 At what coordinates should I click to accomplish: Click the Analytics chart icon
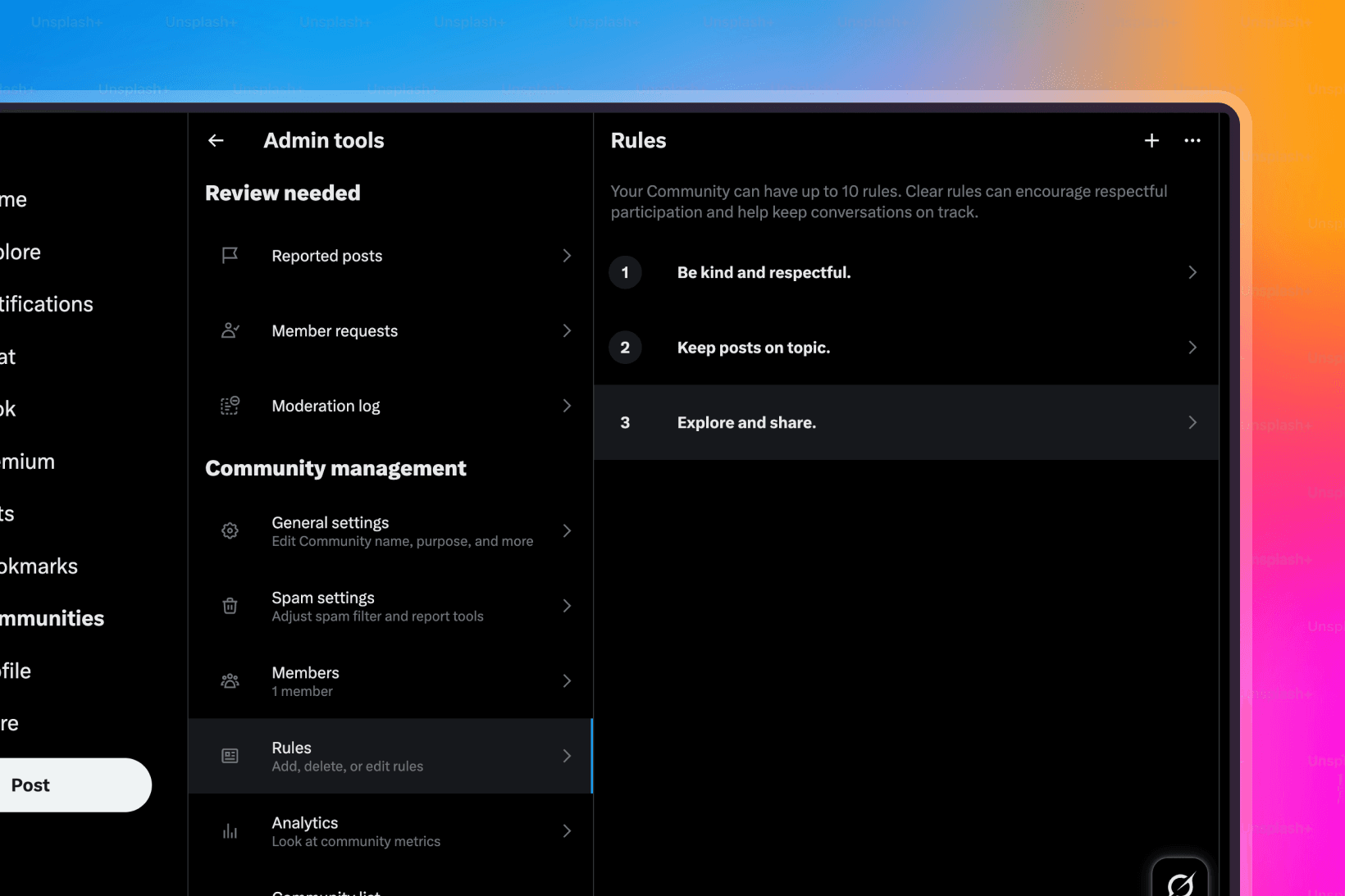(x=230, y=830)
